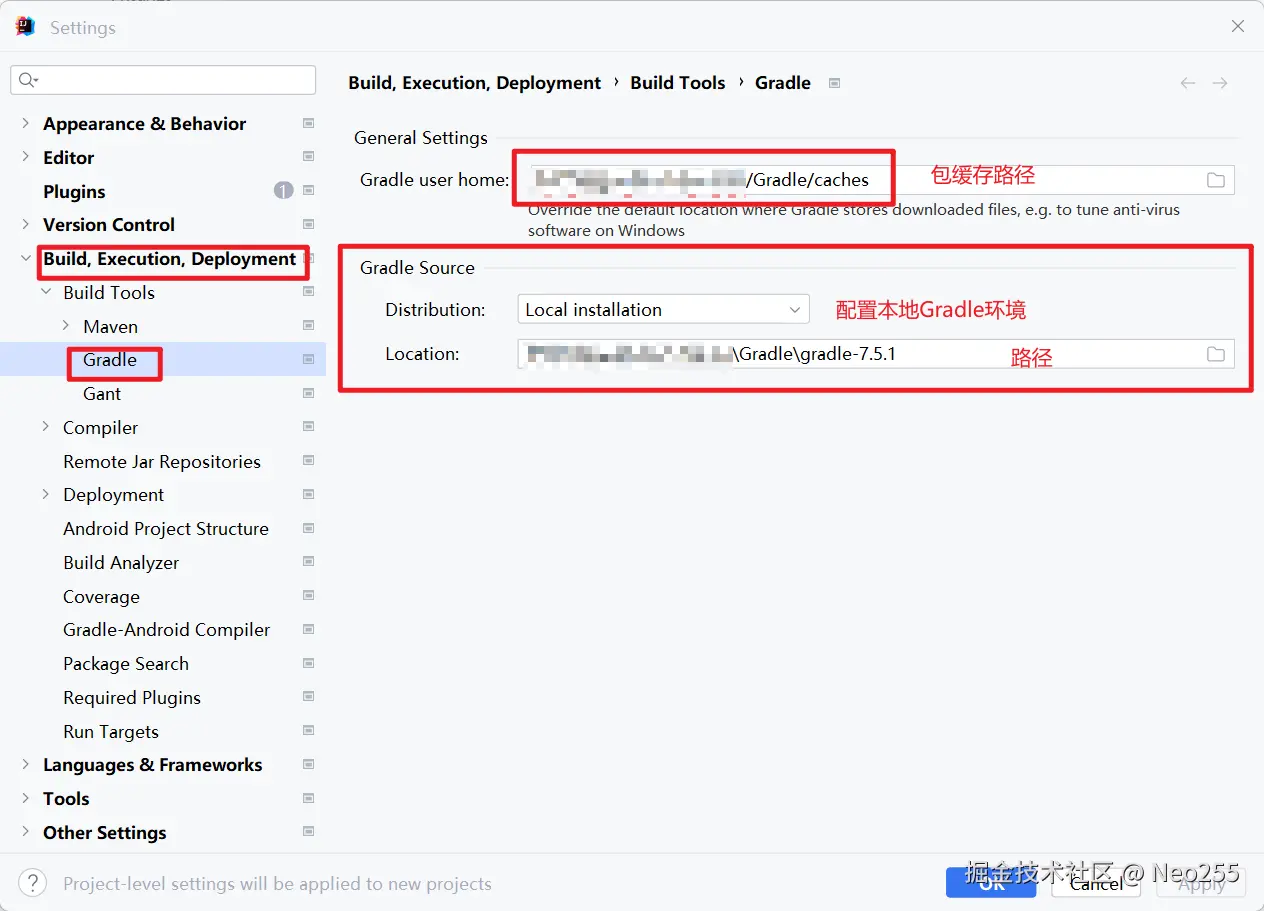Select Plugins in settings tree
This screenshot has height=911, width=1264.
(x=74, y=191)
